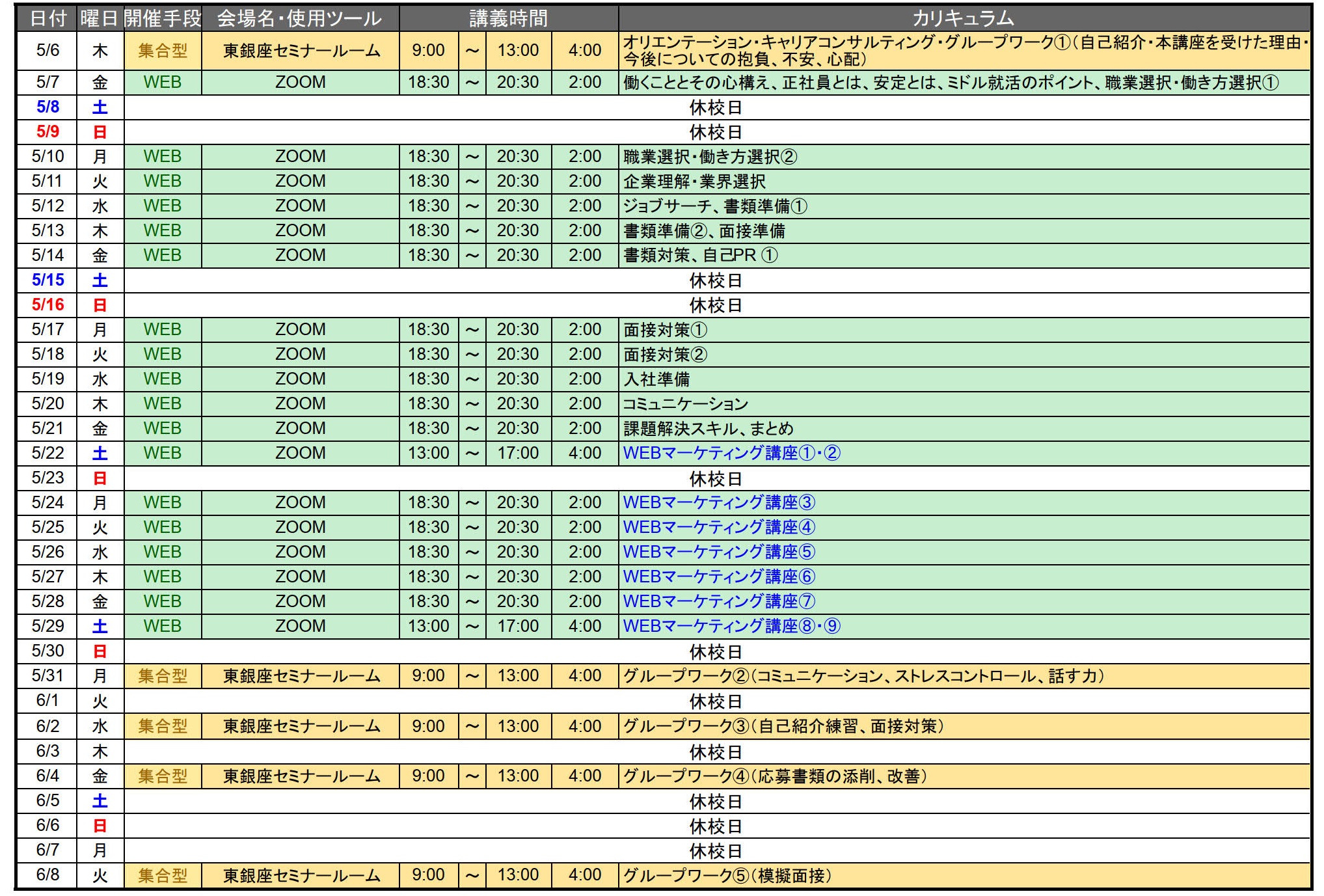1324x896 pixels.
Task: Click ジョブサーチ、書類準備① cell
Action: pyautogui.click(x=964, y=206)
